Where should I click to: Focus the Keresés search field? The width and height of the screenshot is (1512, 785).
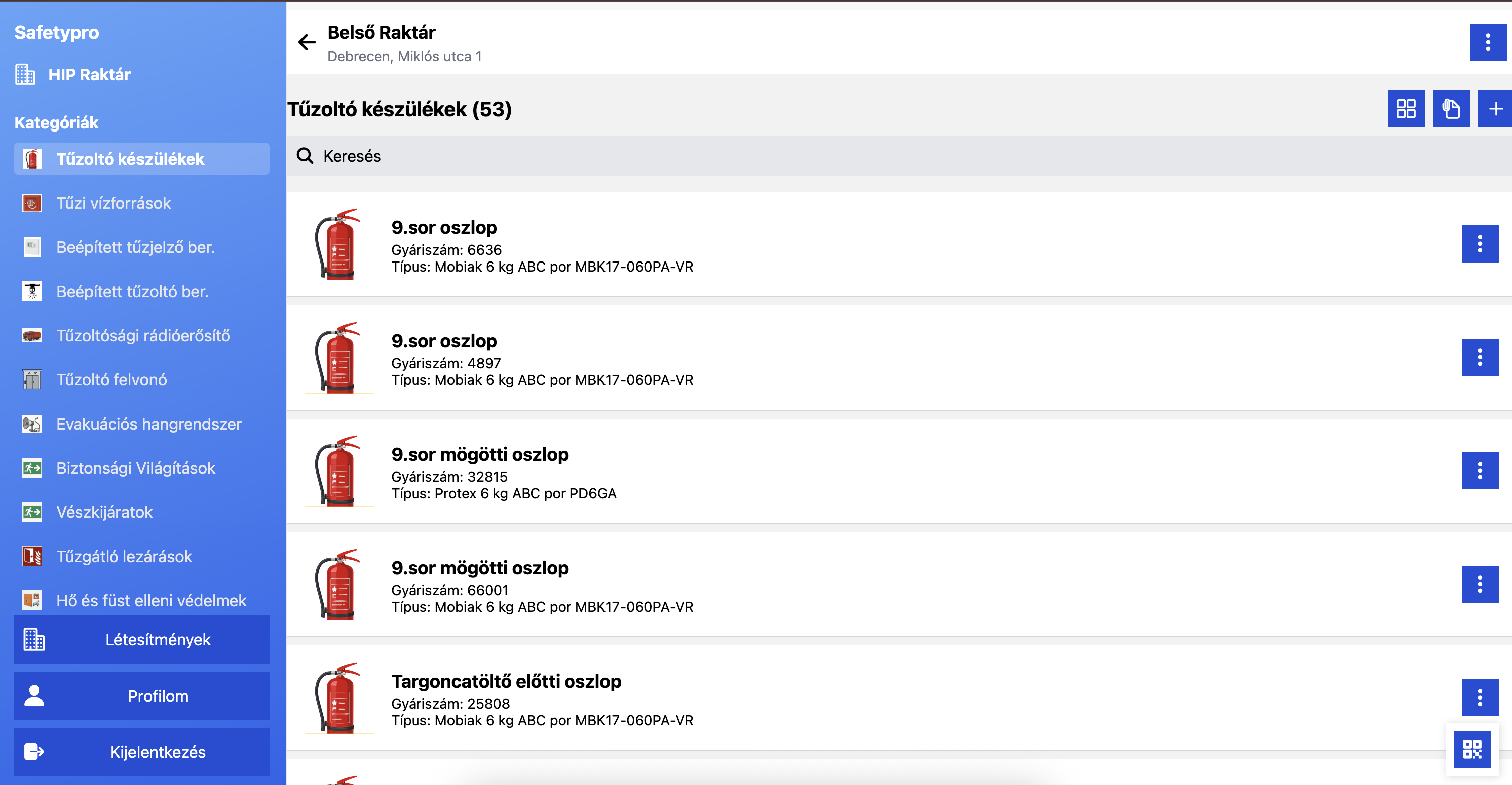(898, 156)
